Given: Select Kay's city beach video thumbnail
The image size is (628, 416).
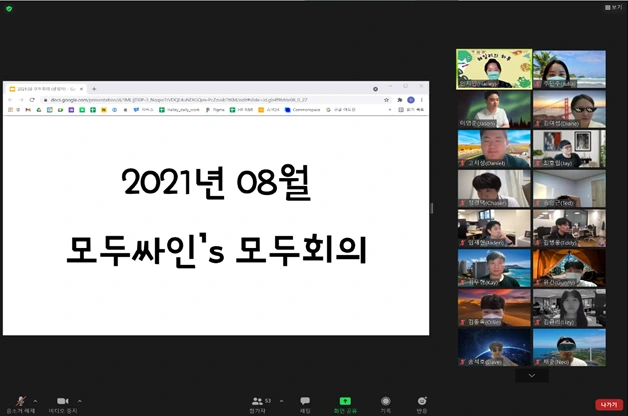Looking at the screenshot, I should [494, 268].
